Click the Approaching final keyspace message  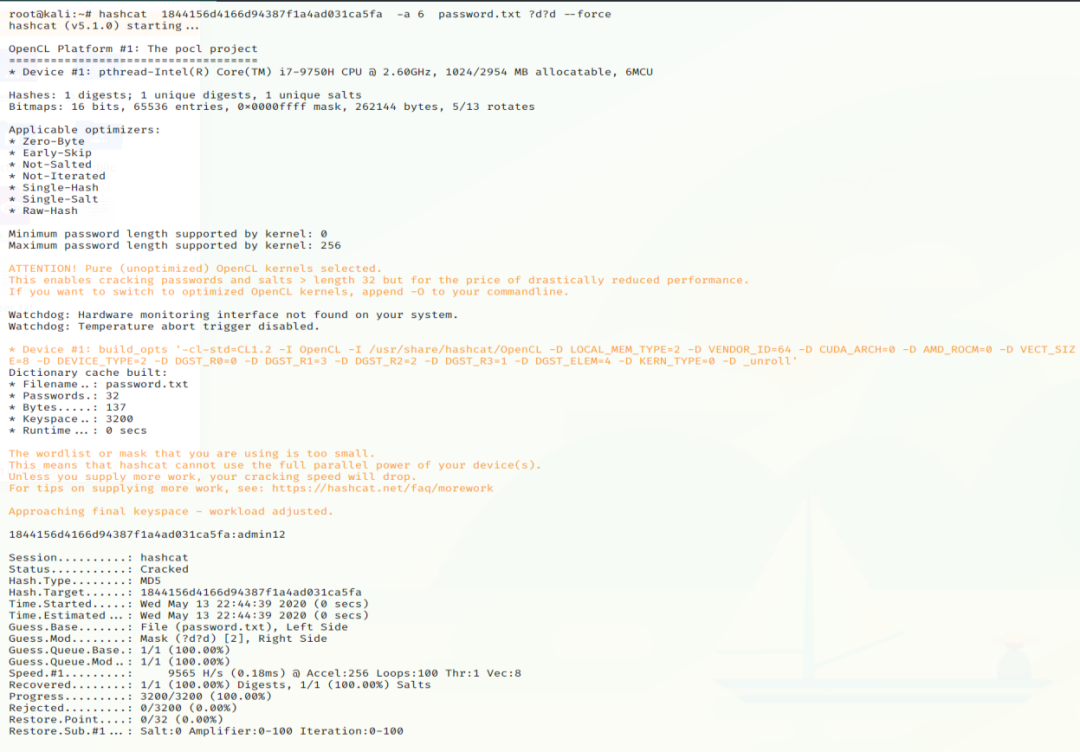(171, 511)
